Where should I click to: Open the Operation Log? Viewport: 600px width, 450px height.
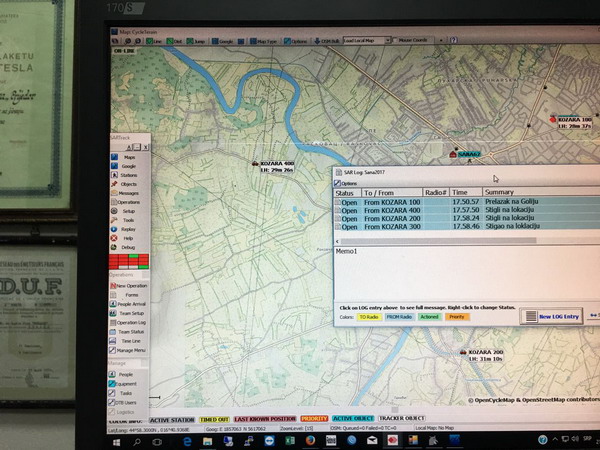point(129,323)
